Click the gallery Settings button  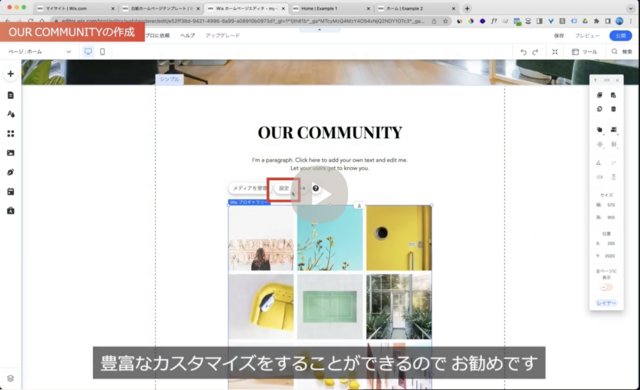(x=284, y=188)
